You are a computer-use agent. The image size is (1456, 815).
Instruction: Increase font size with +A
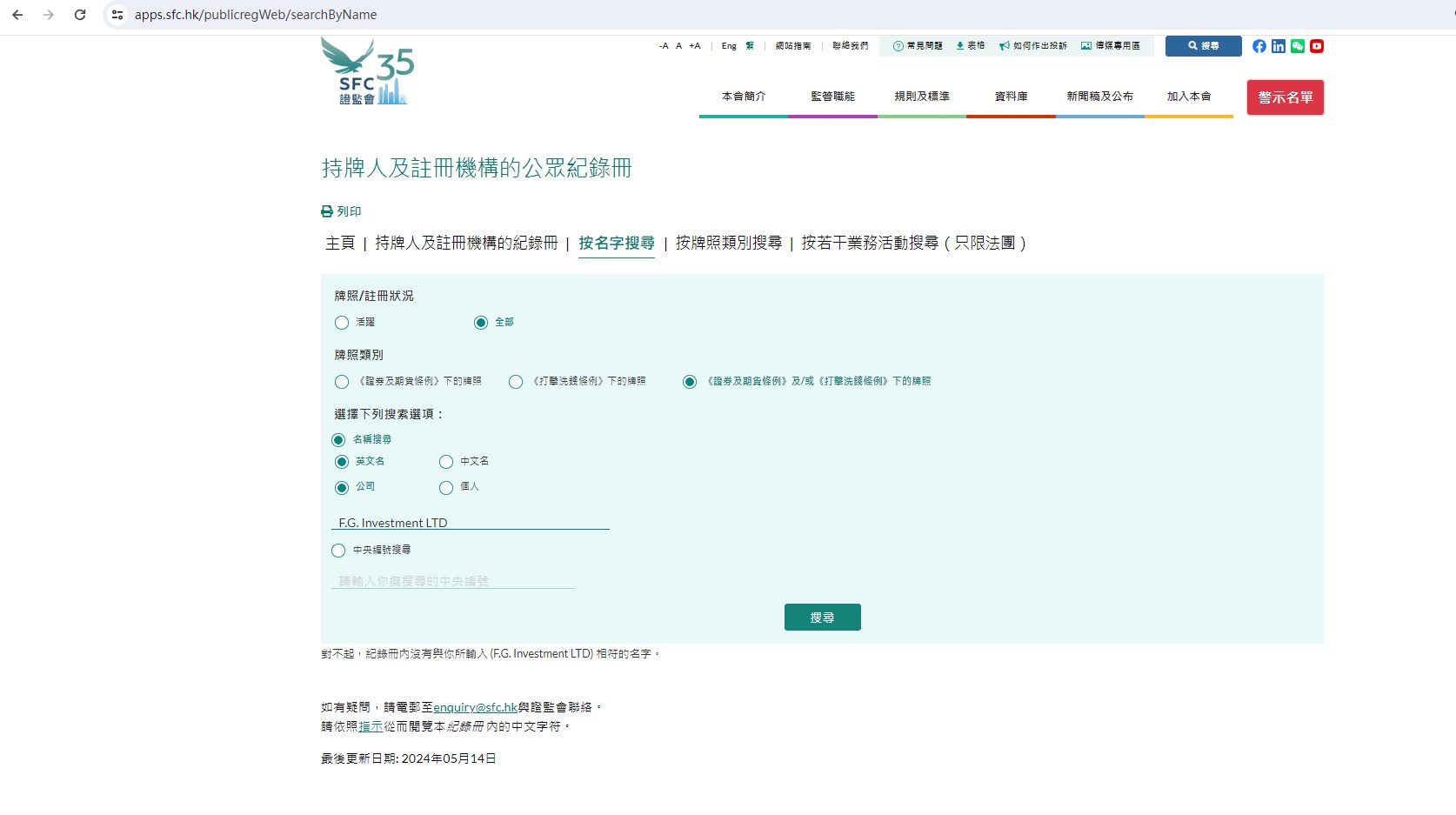point(695,46)
